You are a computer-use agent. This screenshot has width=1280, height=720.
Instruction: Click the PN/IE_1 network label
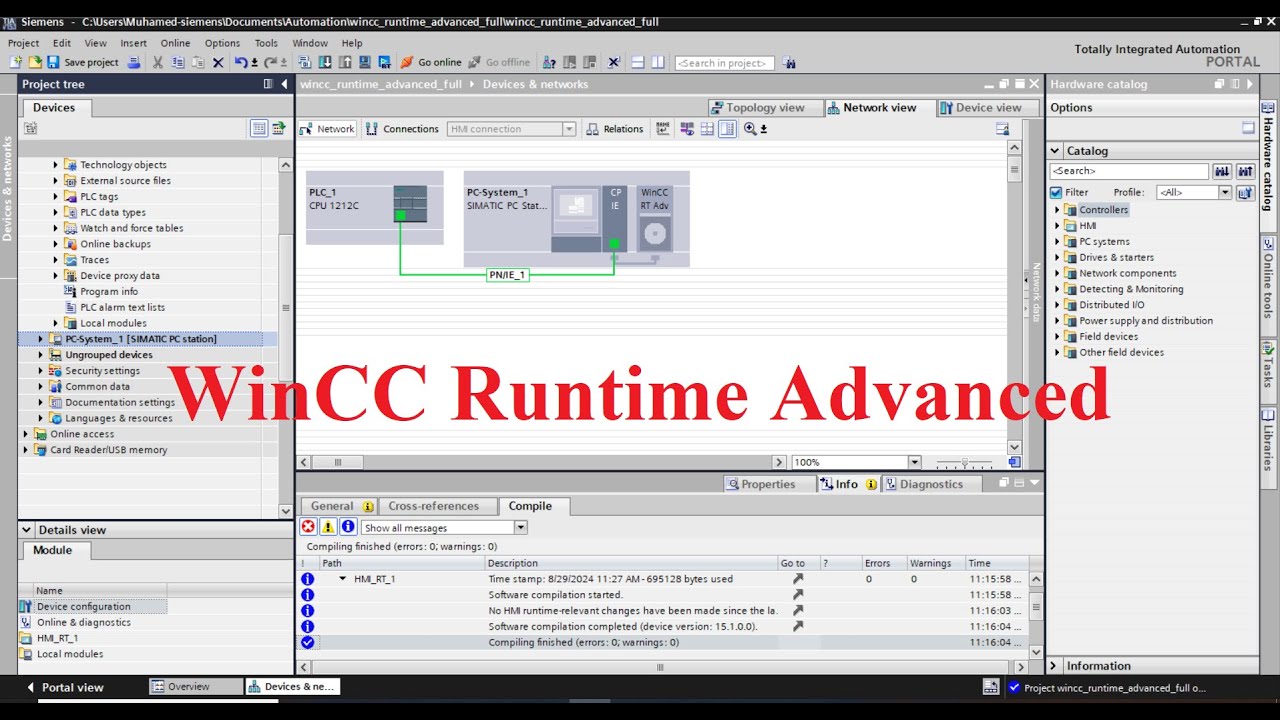click(x=507, y=275)
